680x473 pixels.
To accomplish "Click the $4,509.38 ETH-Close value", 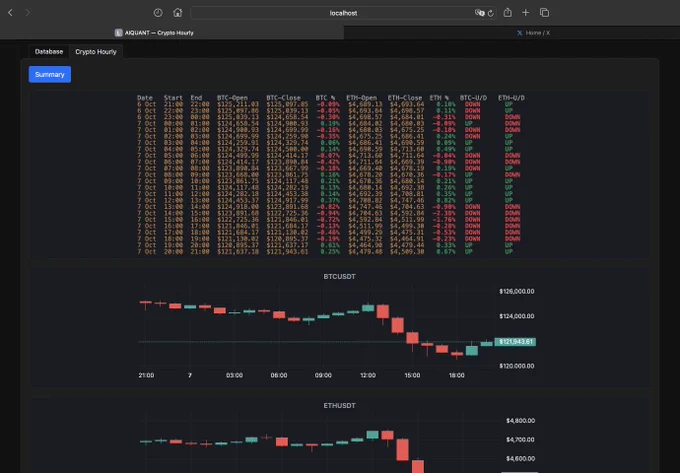I will (406, 252).
